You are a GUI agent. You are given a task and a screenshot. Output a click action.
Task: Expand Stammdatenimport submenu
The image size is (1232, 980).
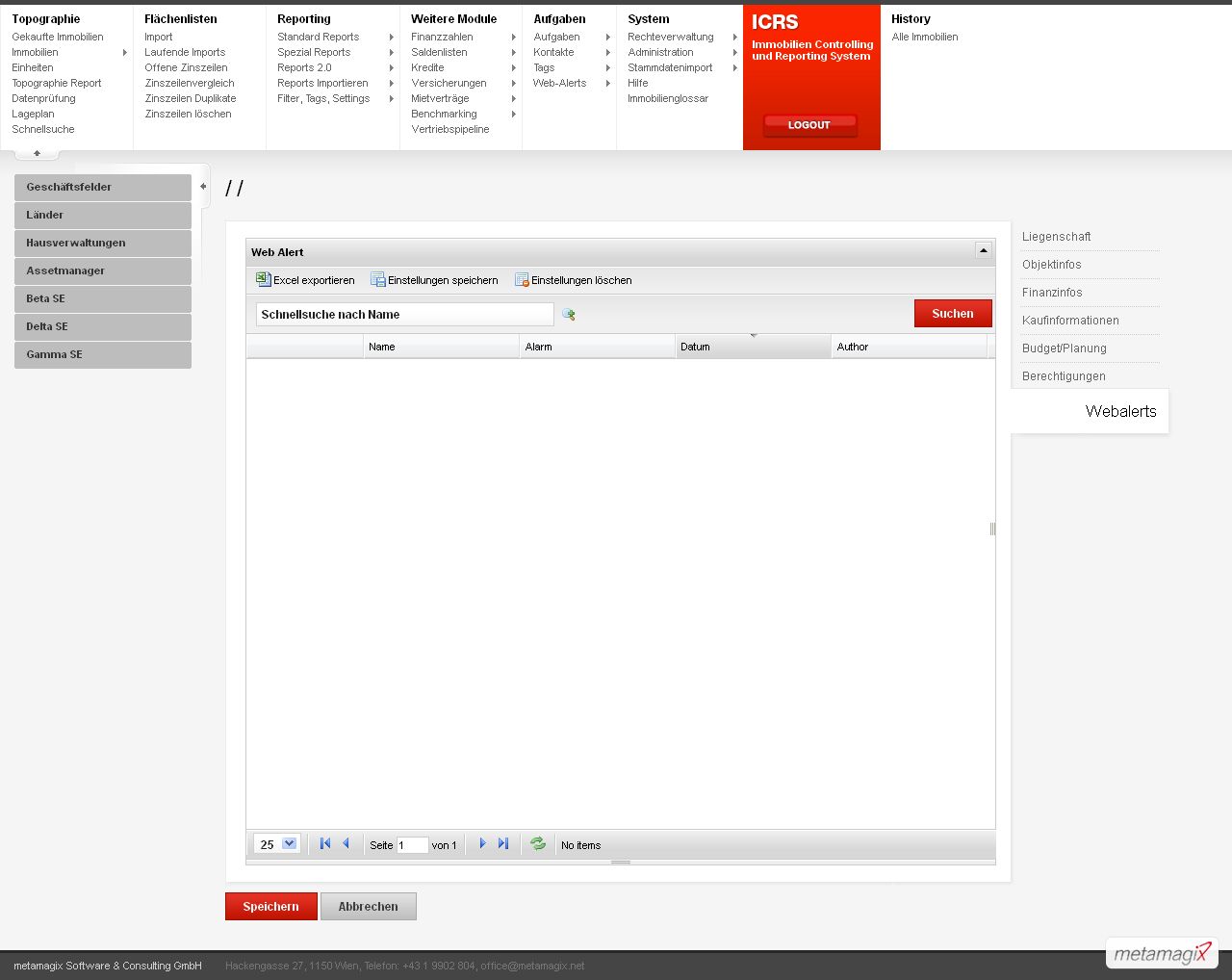734,67
